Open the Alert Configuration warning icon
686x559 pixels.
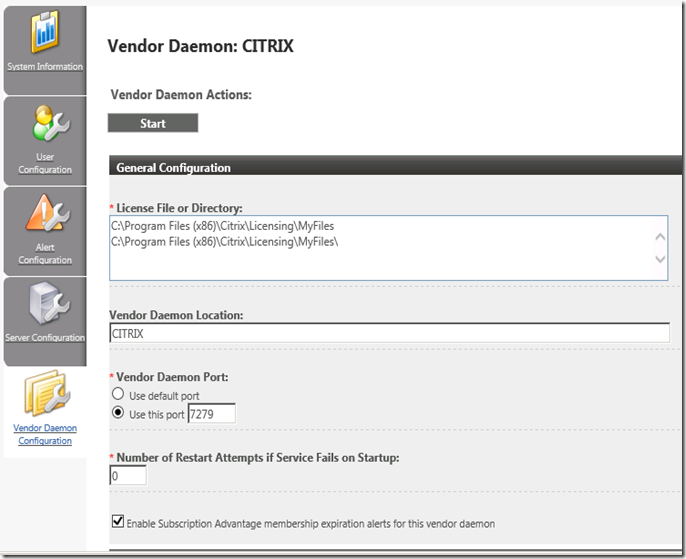coord(48,213)
